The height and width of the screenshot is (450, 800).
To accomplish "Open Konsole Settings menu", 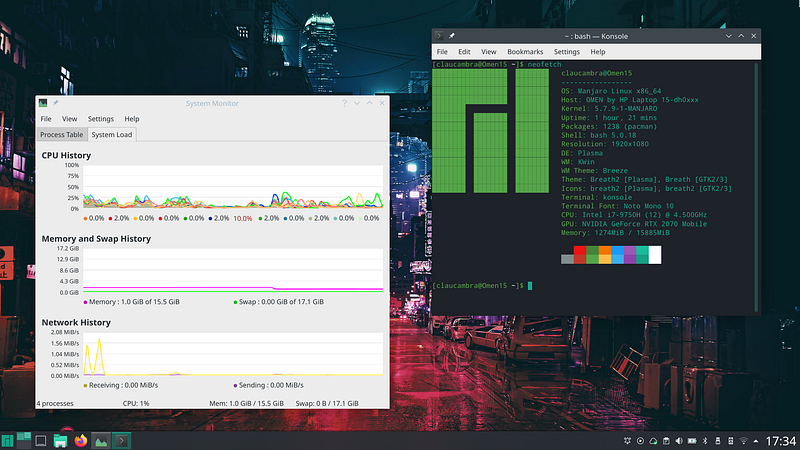I will (x=567, y=52).
